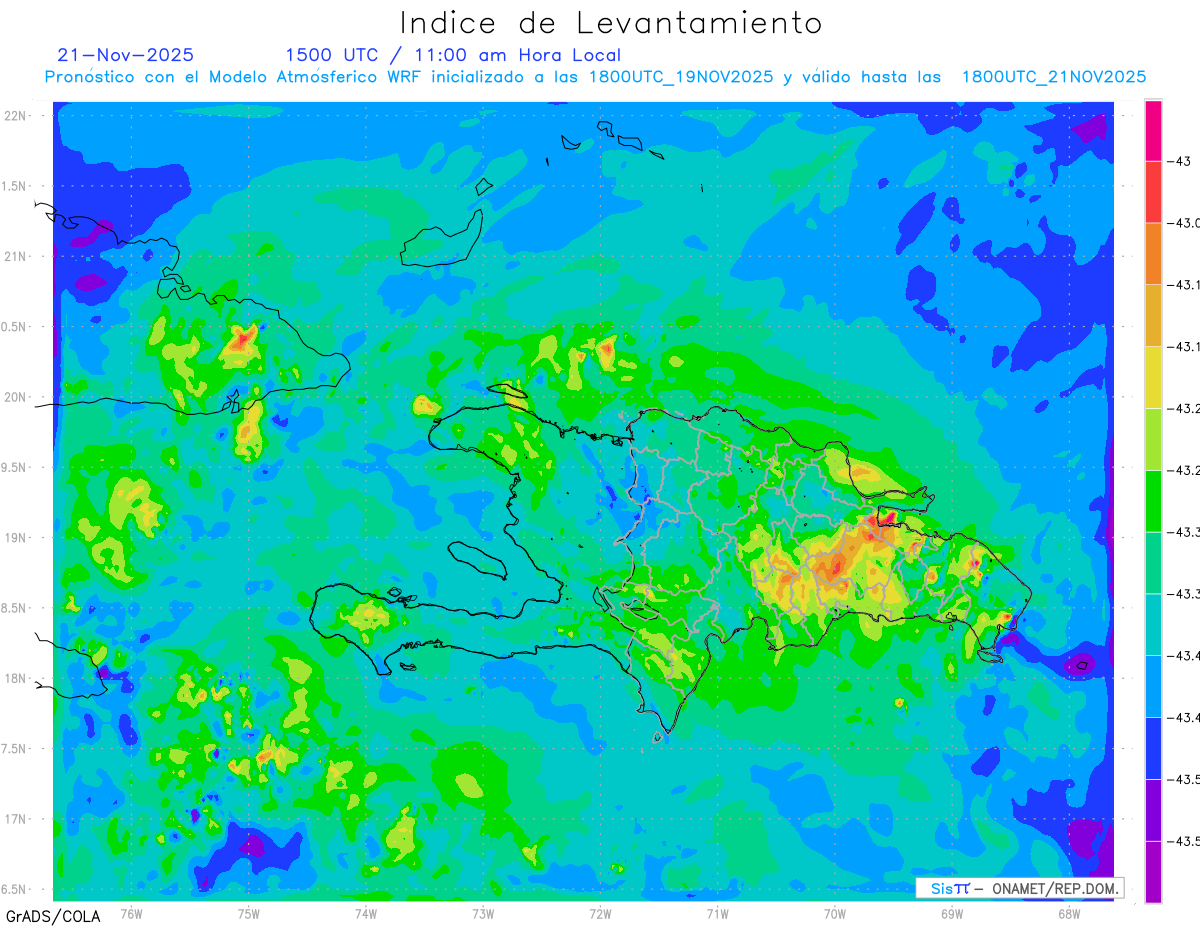Click the '72W' longitude label
Viewport: 1200px width, 927px height.
pyautogui.click(x=600, y=914)
